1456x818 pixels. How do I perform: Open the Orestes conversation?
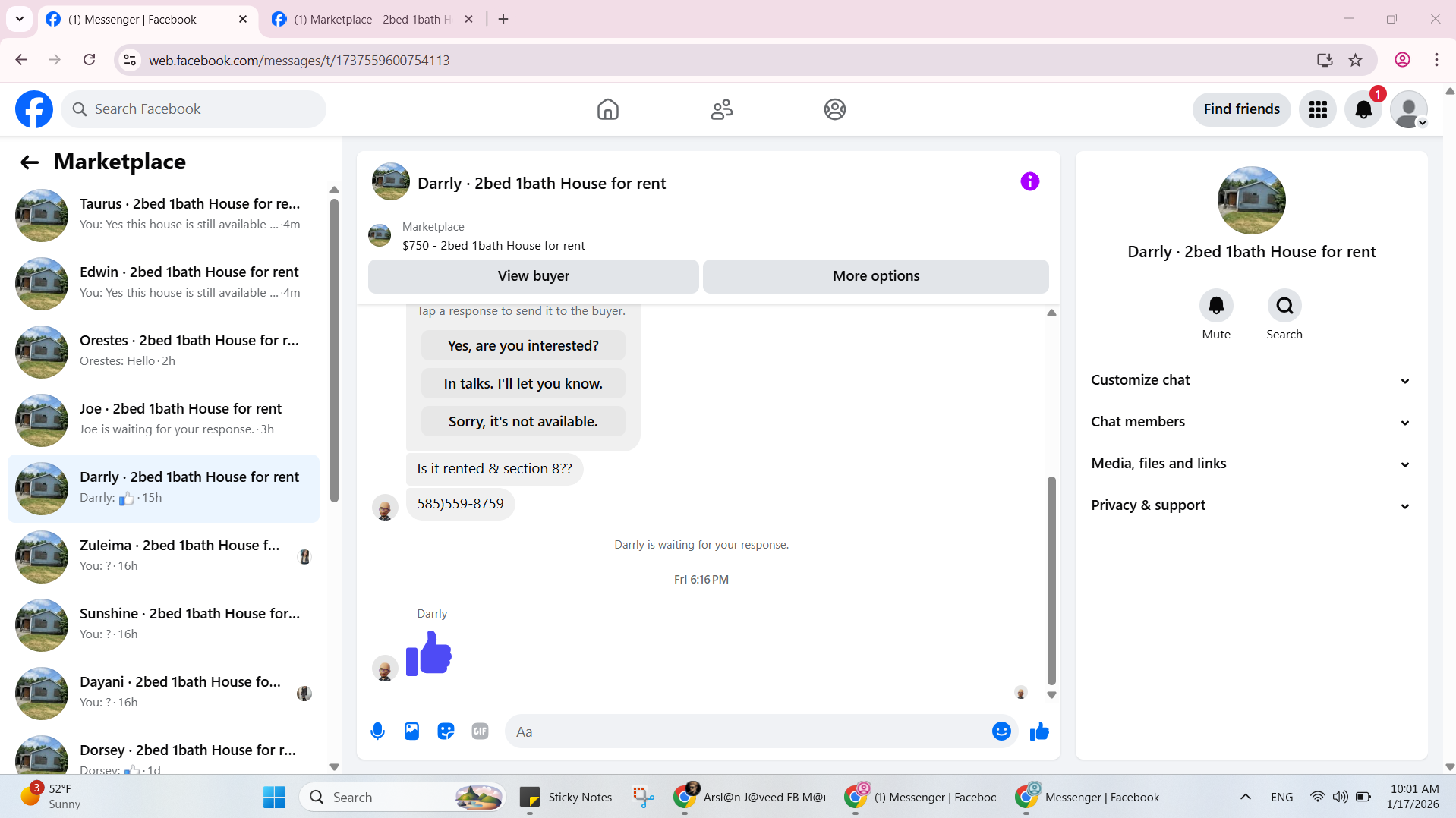coord(163,351)
